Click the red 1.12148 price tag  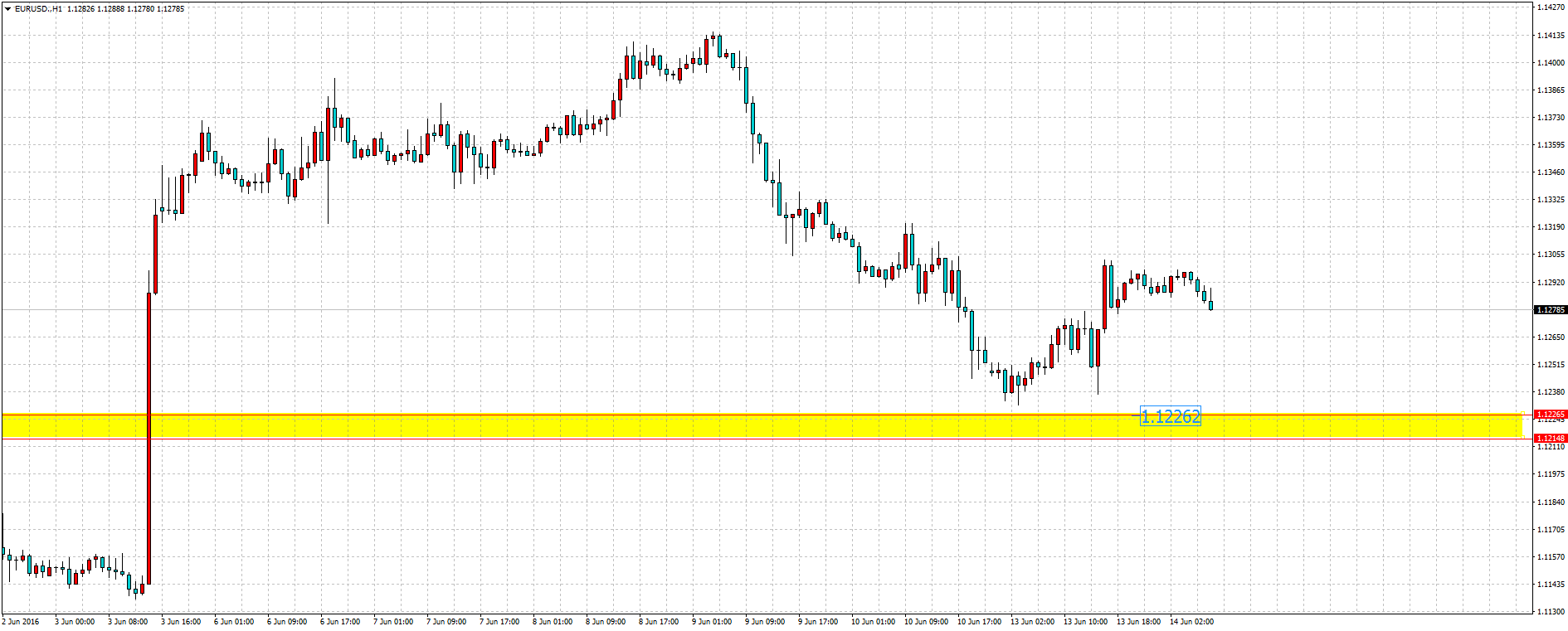tap(1550, 439)
